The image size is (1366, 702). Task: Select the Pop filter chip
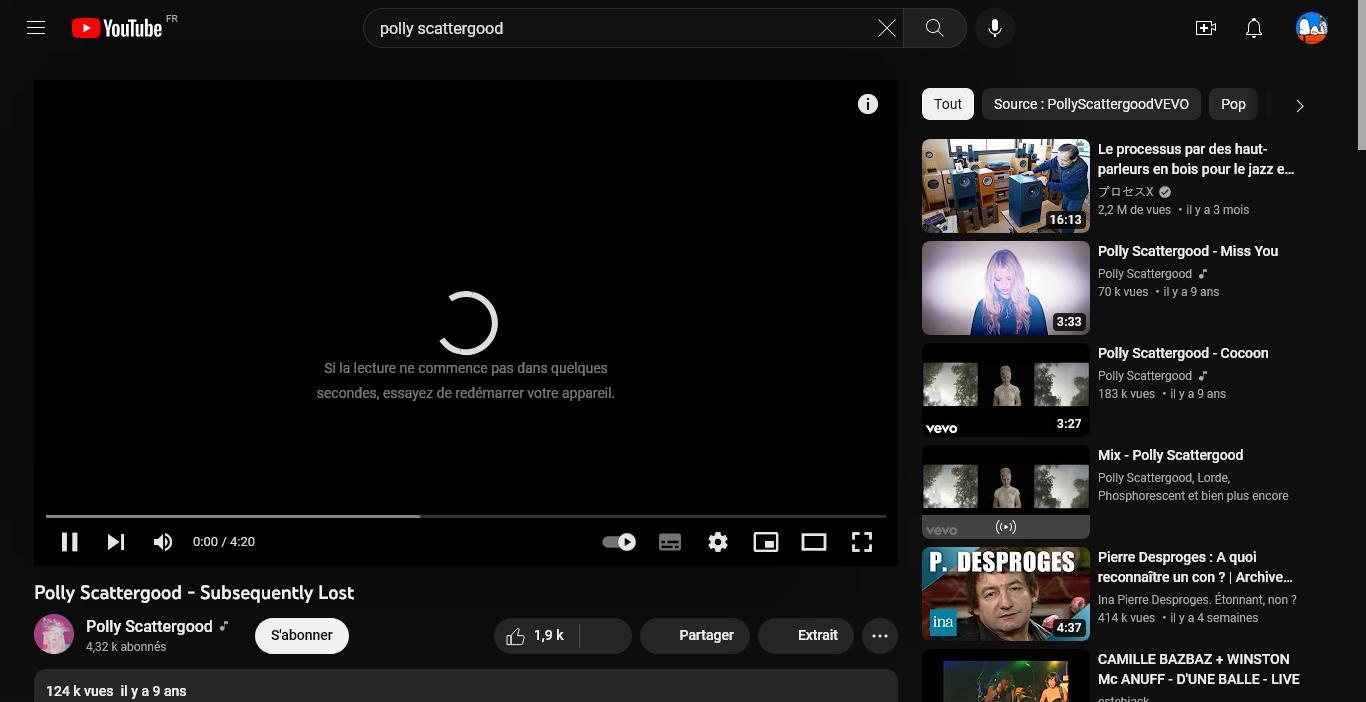(x=1233, y=104)
